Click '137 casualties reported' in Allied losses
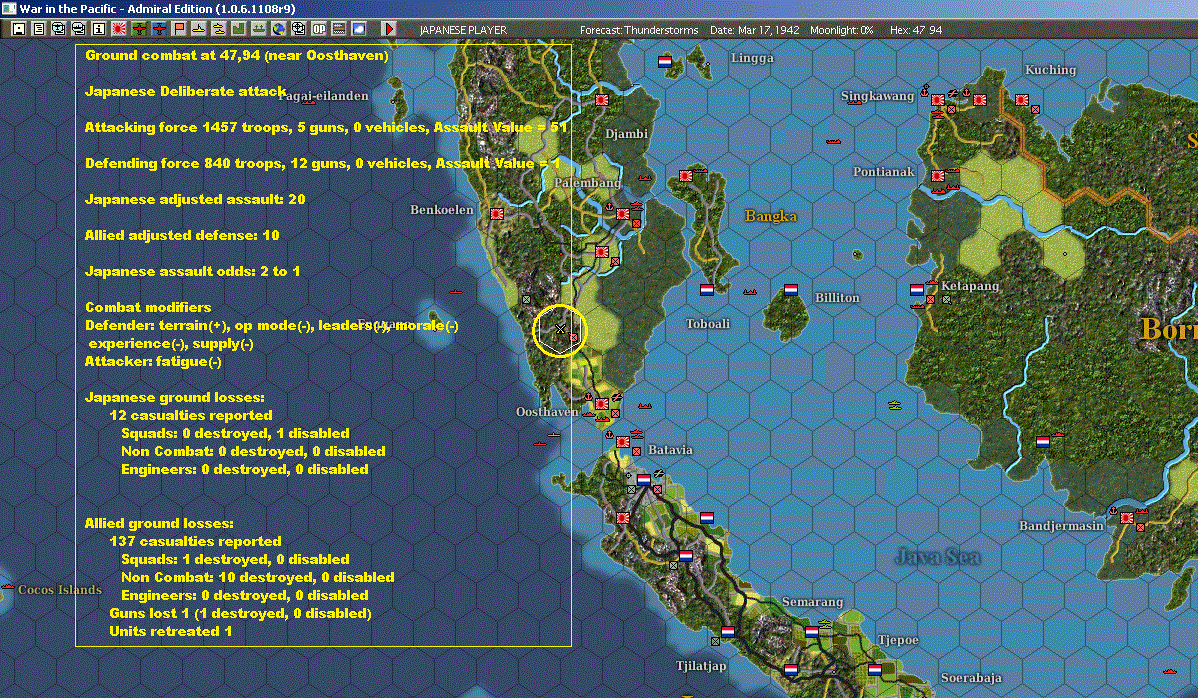The height and width of the screenshot is (698, 1198). point(196,541)
